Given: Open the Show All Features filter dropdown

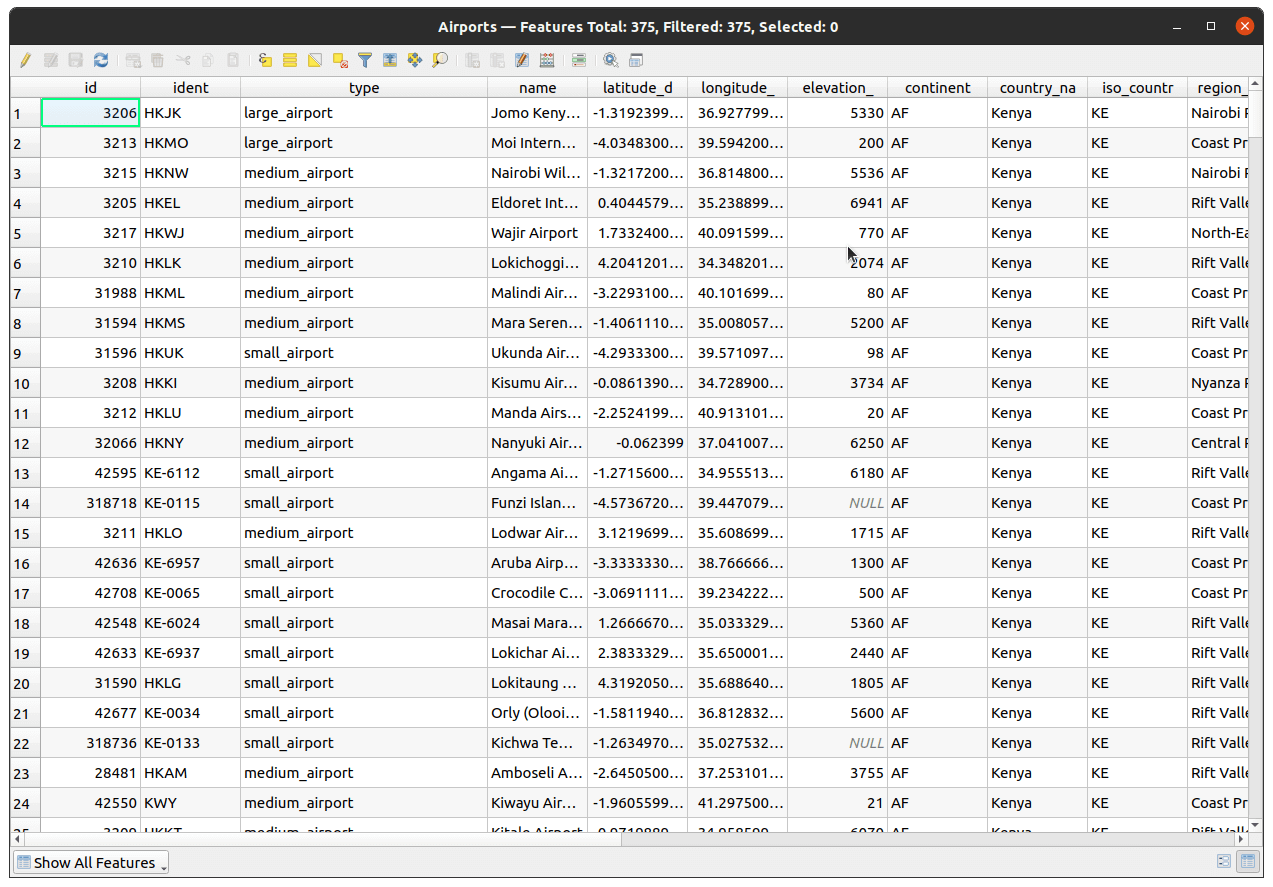Looking at the screenshot, I should (91, 862).
